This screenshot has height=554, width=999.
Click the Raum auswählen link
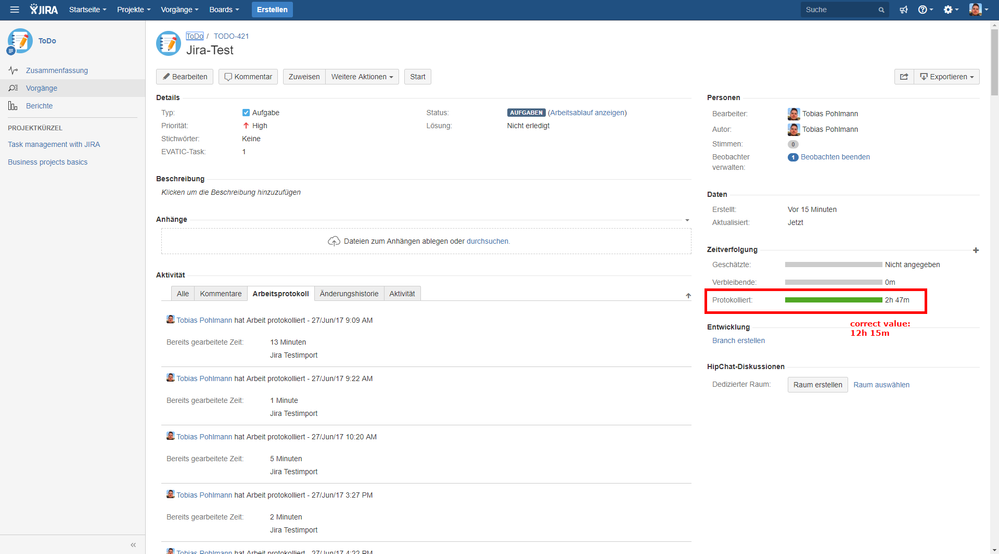click(x=881, y=385)
